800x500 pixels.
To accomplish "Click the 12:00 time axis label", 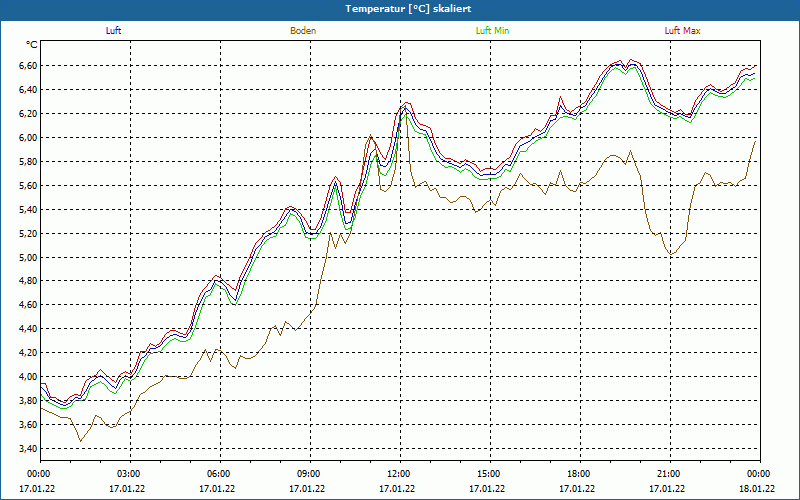I will pyautogui.click(x=400, y=474).
